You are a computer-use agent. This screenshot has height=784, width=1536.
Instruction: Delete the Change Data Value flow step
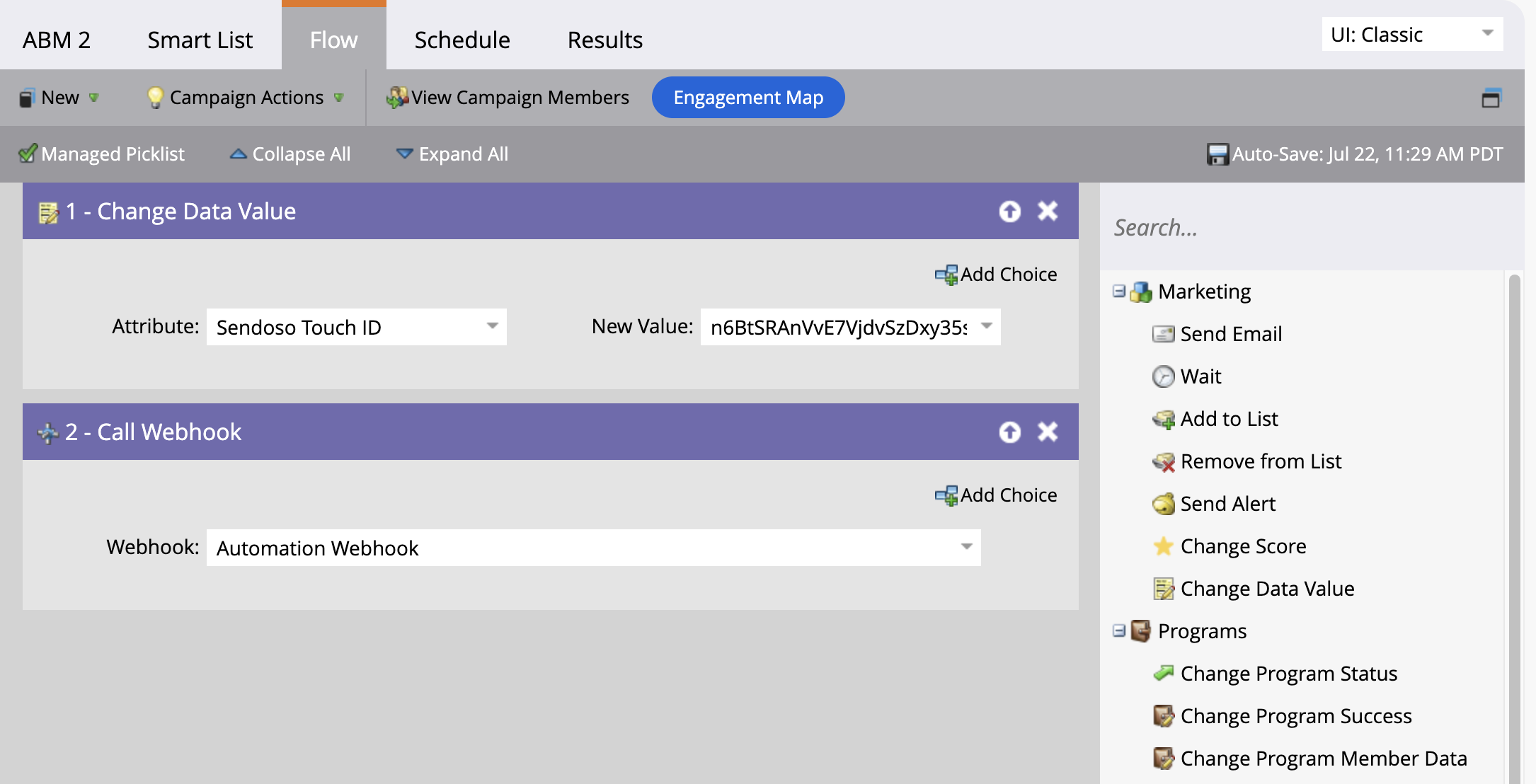coord(1048,211)
